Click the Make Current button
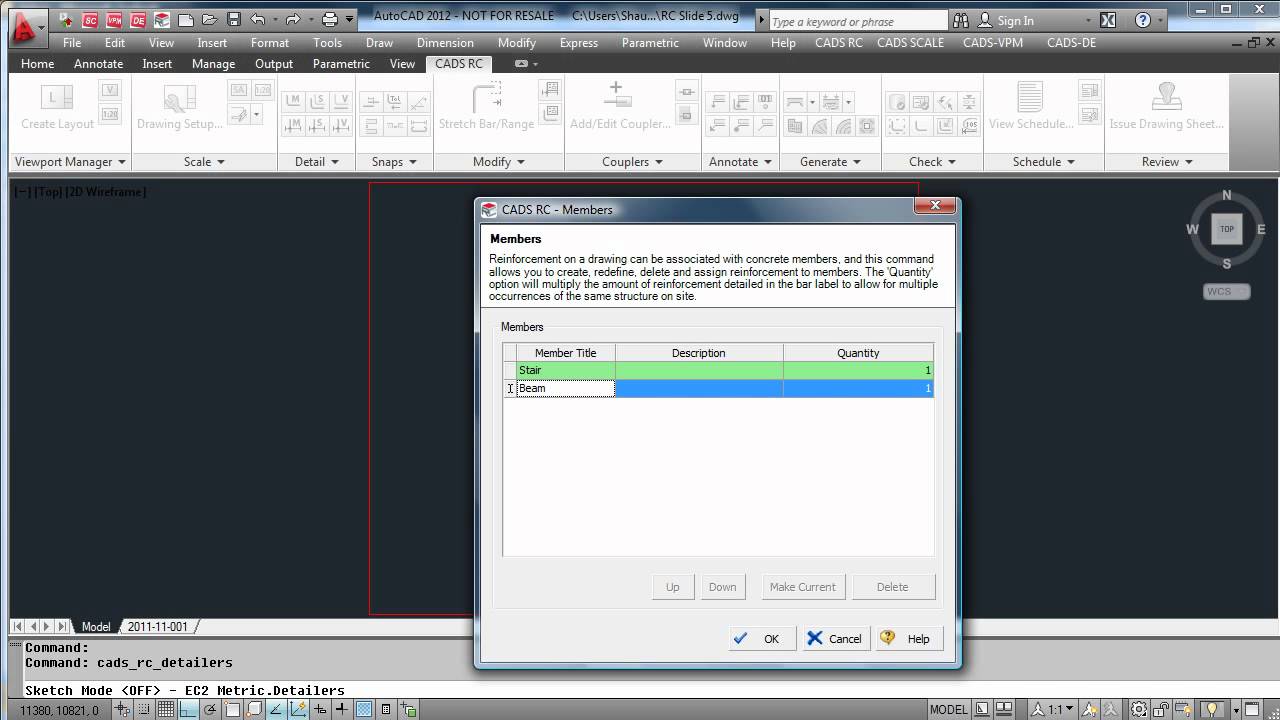 coord(803,587)
